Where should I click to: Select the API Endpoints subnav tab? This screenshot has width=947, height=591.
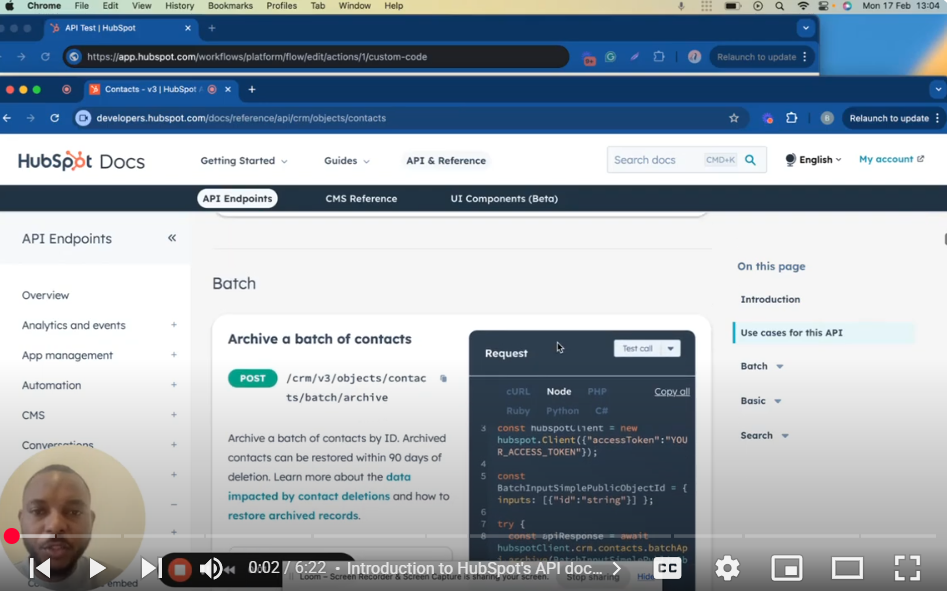(237, 199)
